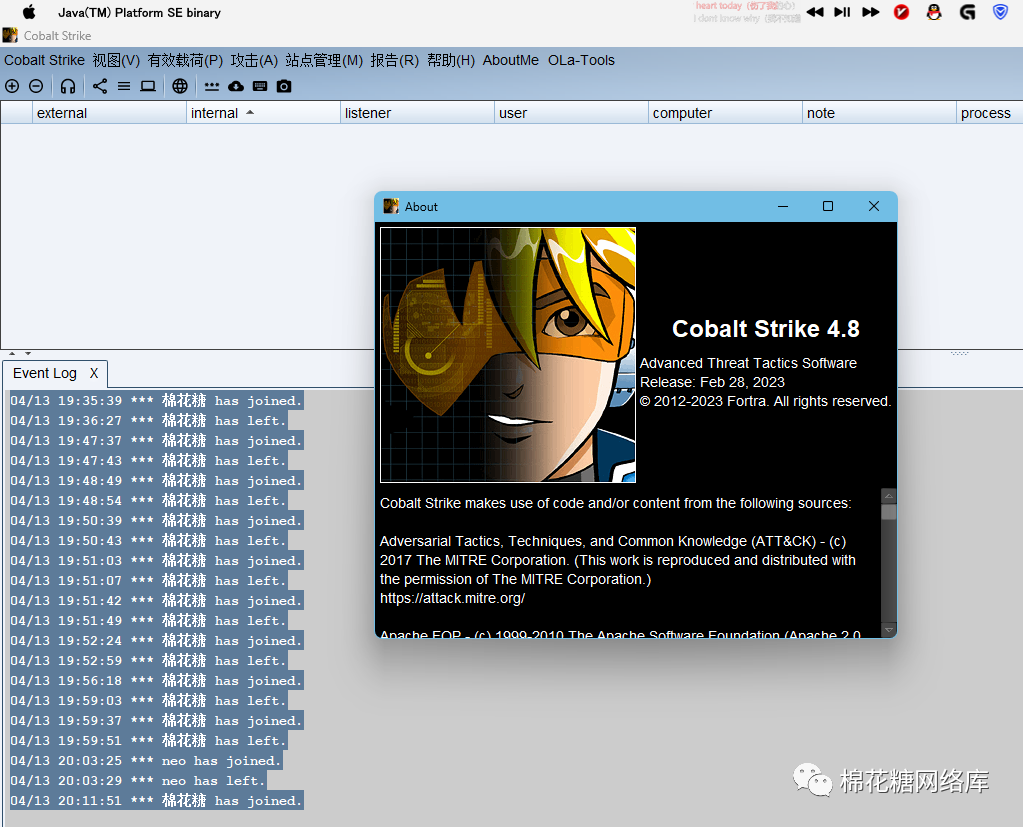Sort by the process column header
Viewport: 1023px width, 827px height.
pyautogui.click(x=990, y=113)
